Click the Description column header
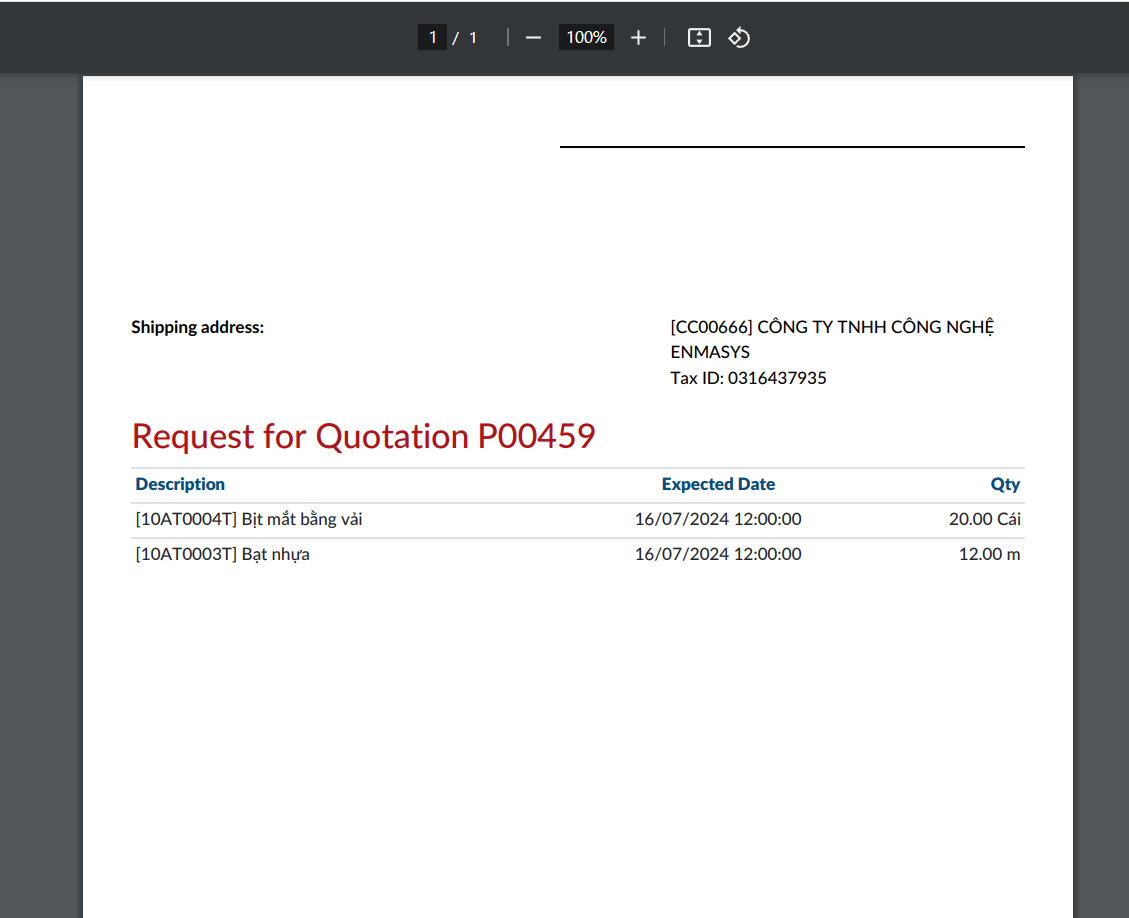The height and width of the screenshot is (918, 1129). (180, 484)
